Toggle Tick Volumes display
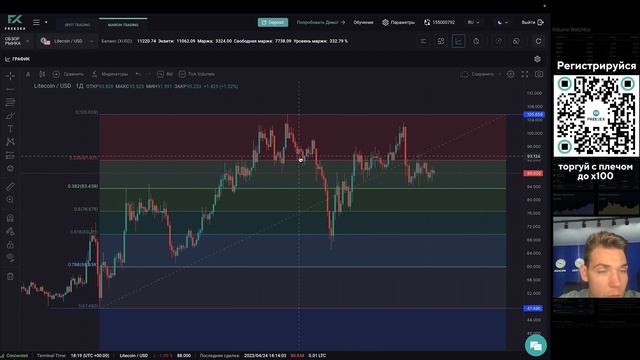 click(x=197, y=74)
